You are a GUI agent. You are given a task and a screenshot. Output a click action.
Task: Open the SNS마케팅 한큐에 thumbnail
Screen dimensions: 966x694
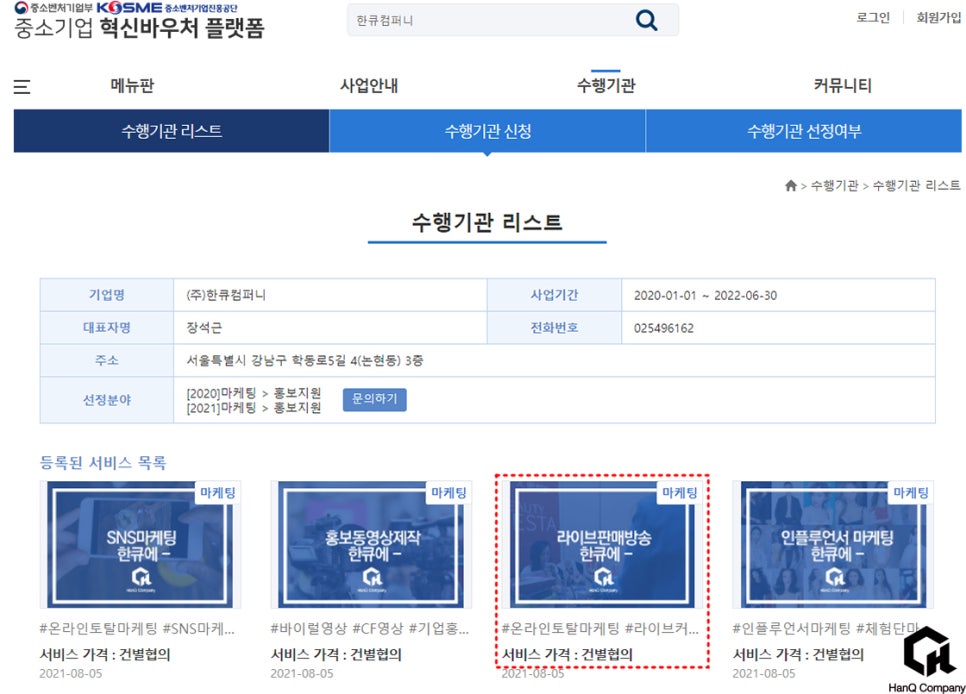pyautogui.click(x=140, y=545)
